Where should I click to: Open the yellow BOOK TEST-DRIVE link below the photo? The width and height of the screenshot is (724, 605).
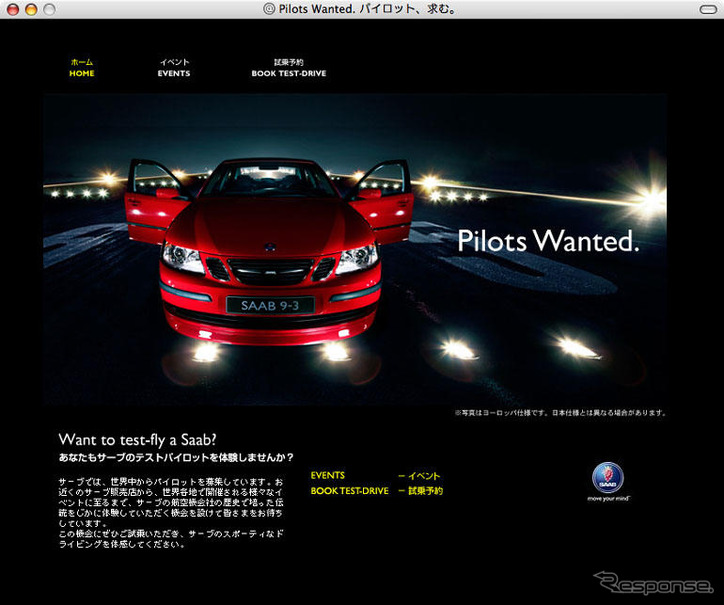pos(349,491)
